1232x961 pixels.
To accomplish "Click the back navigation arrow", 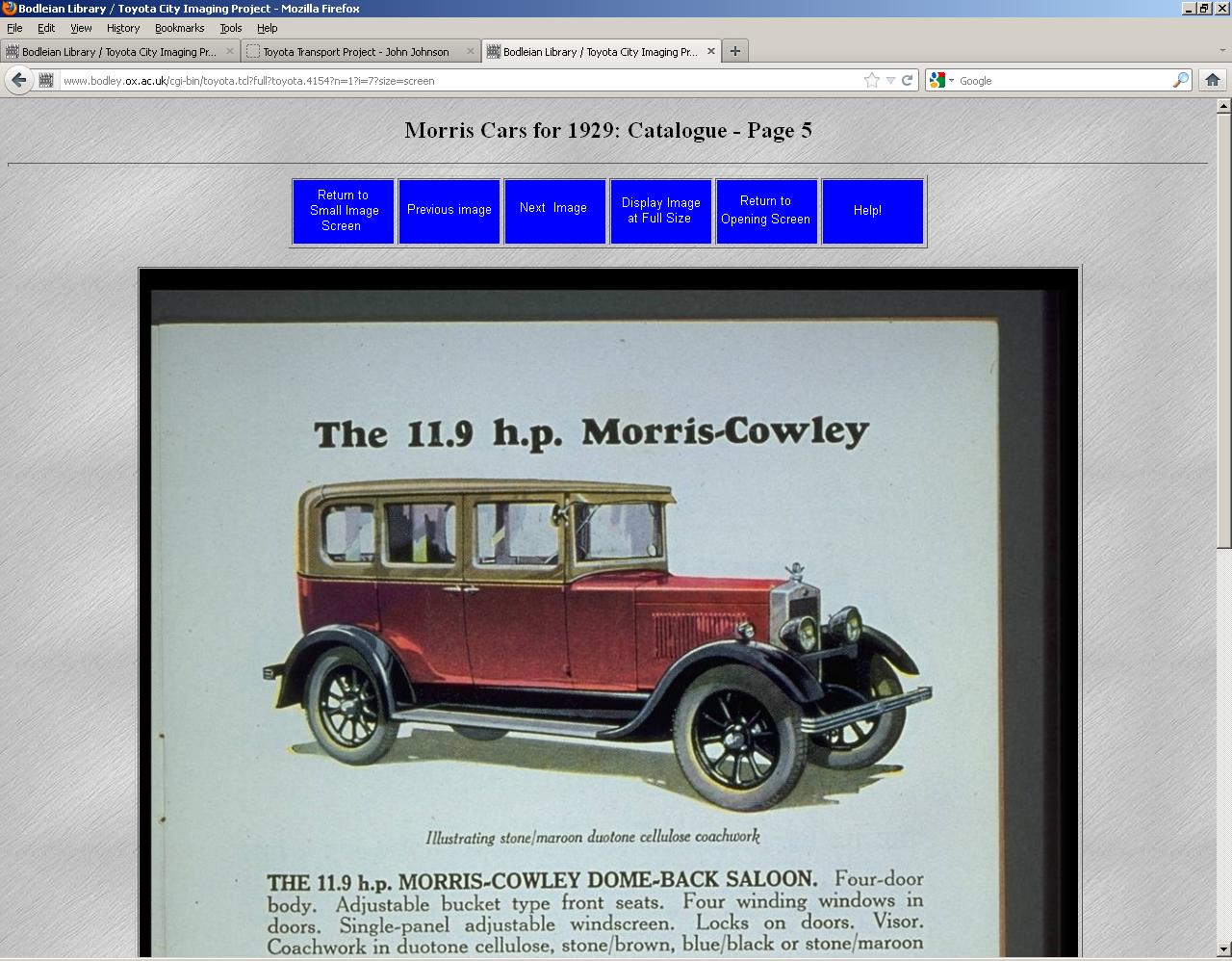I will click(x=18, y=80).
